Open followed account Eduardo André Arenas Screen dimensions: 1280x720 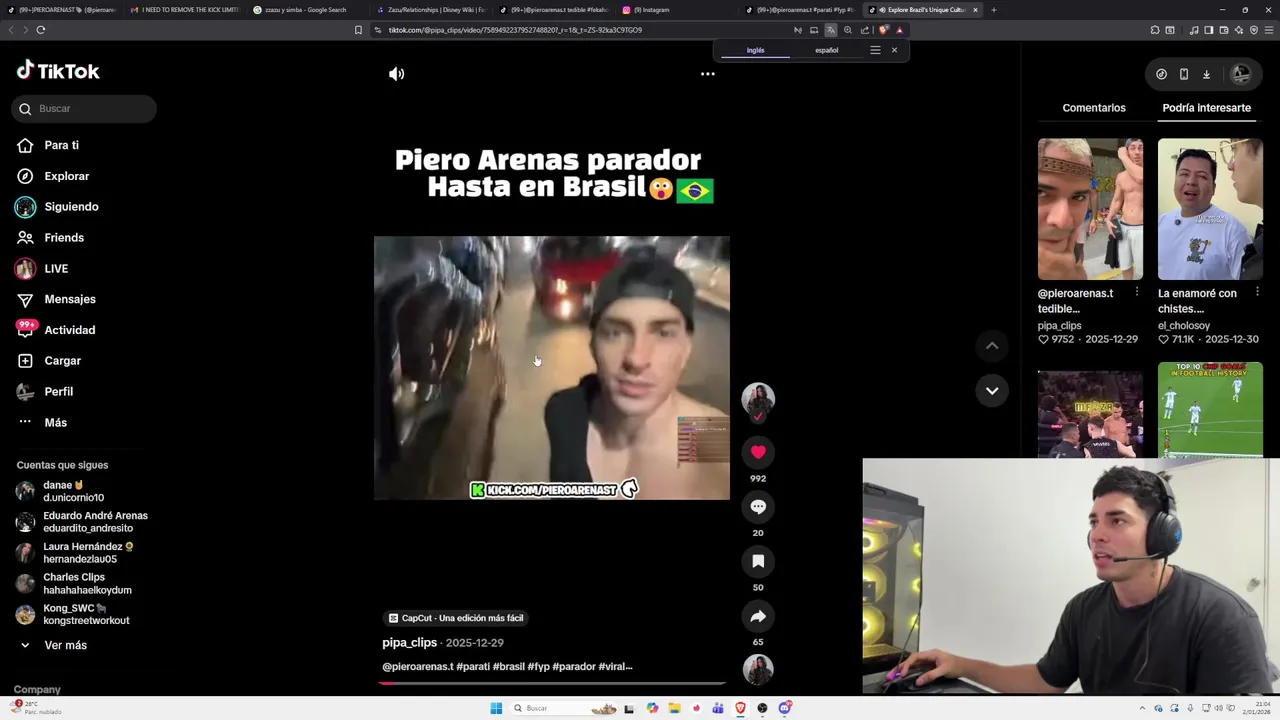(x=84, y=522)
